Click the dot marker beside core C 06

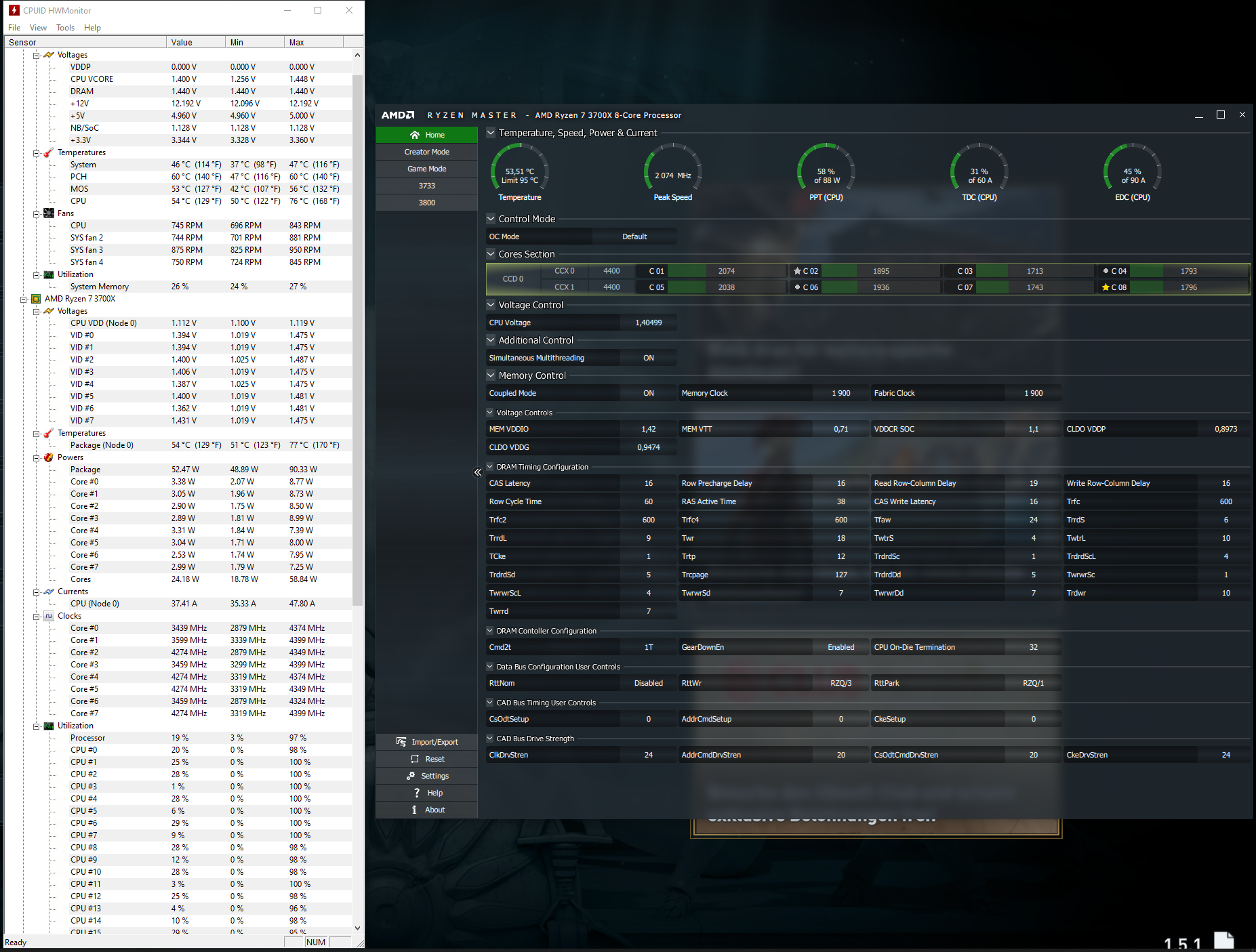coord(798,287)
